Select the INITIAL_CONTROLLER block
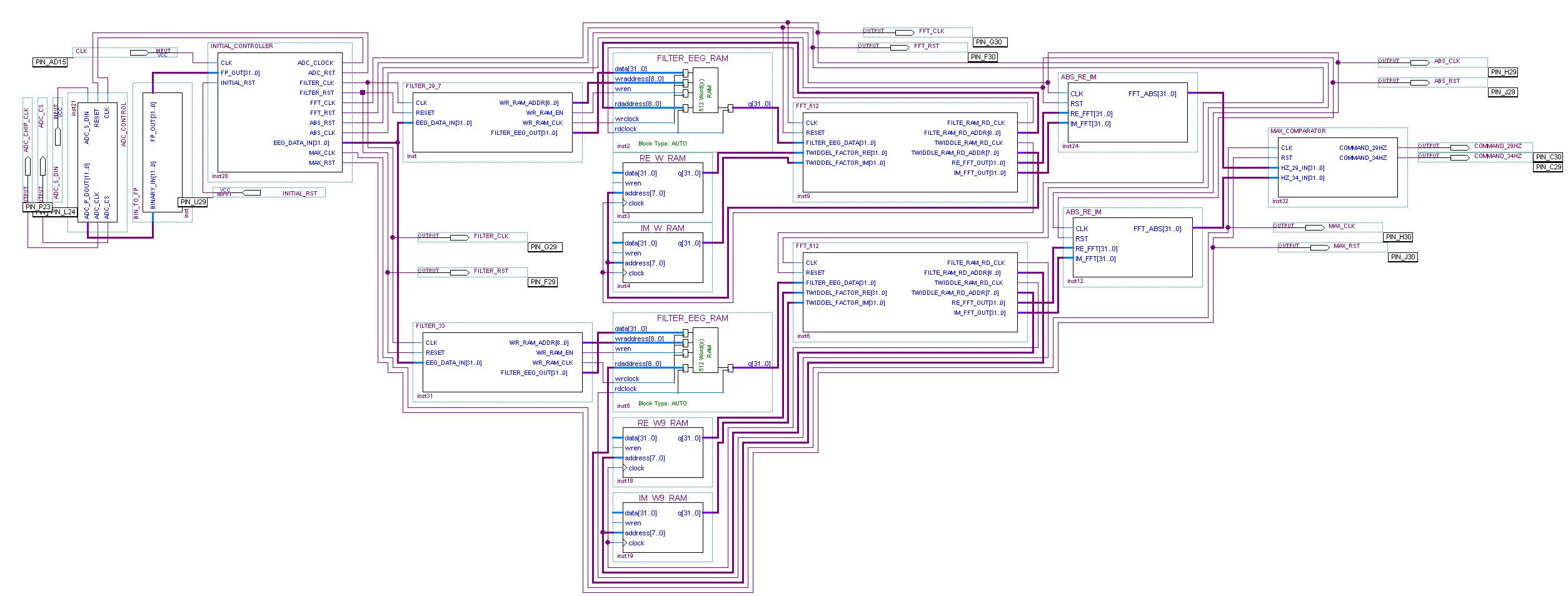 [x=279, y=112]
